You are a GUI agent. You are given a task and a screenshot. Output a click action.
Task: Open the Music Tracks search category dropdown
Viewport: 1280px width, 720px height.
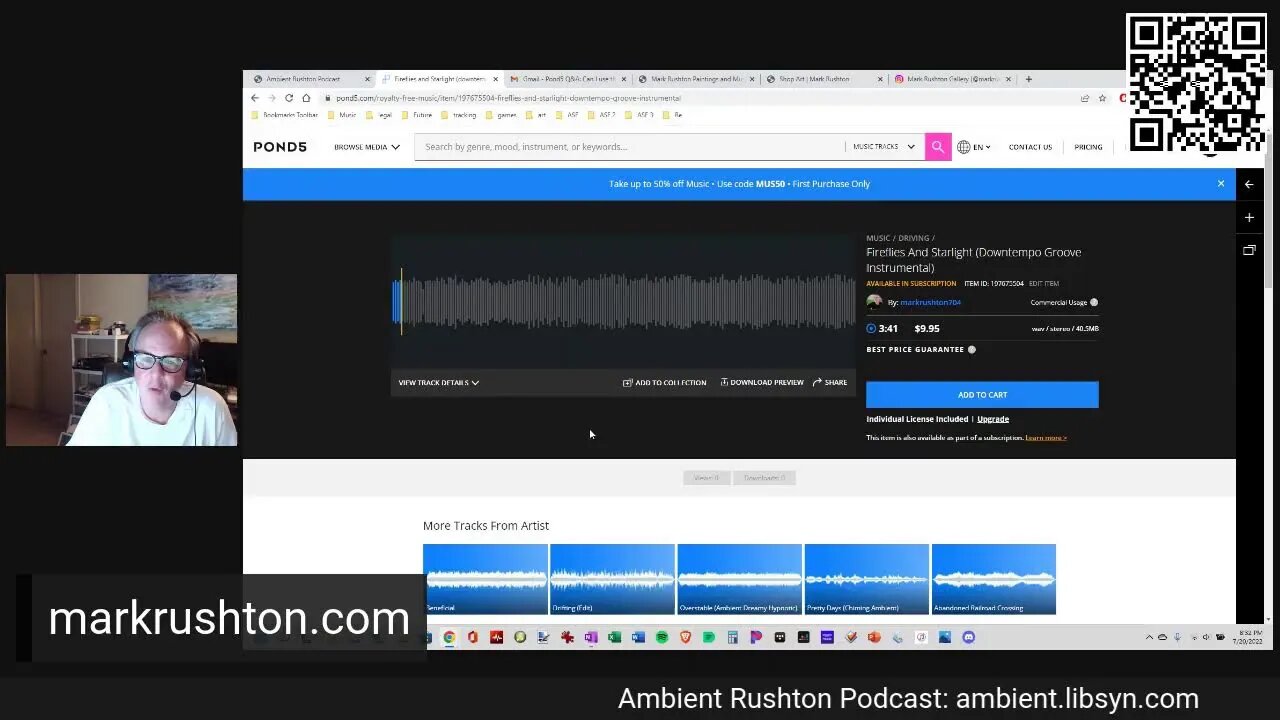(884, 147)
